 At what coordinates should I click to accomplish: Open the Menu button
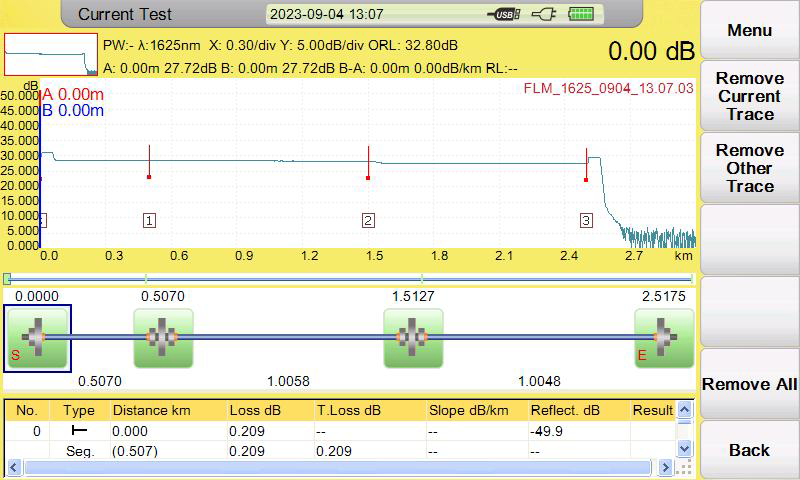click(749, 30)
